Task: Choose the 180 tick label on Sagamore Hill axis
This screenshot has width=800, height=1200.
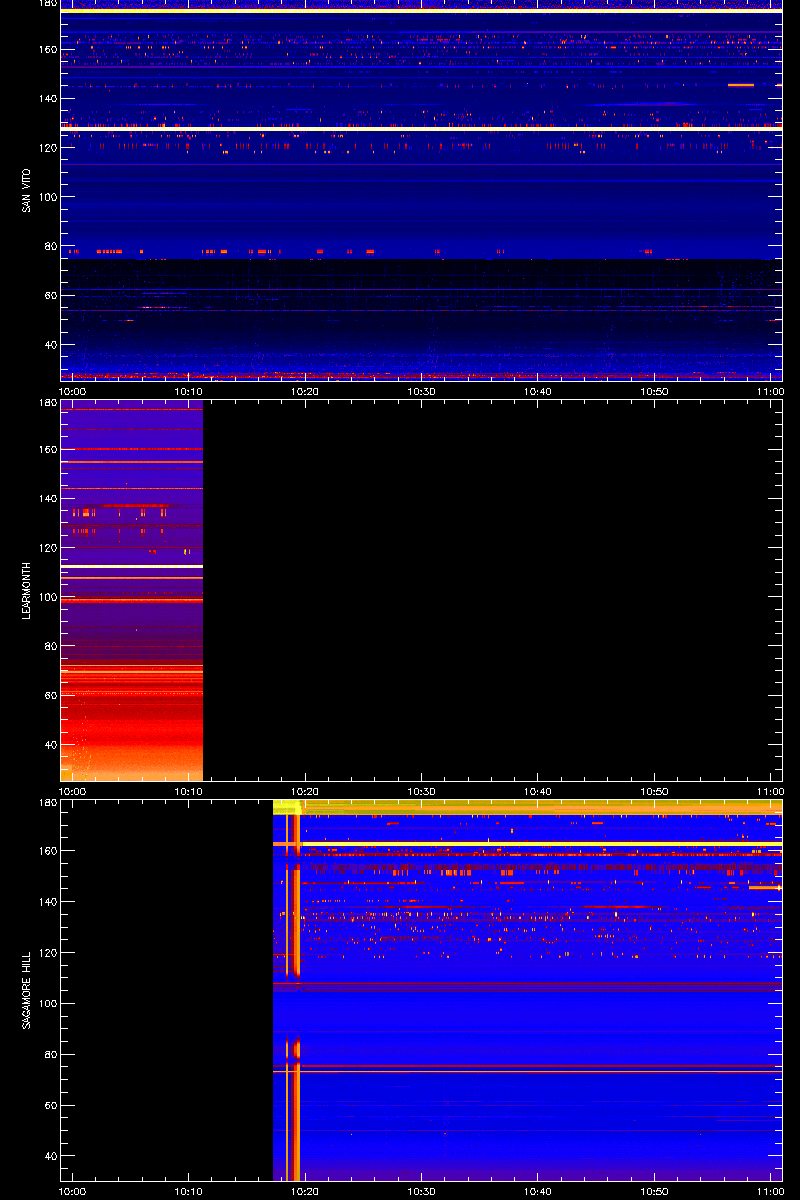Action: [x=47, y=804]
